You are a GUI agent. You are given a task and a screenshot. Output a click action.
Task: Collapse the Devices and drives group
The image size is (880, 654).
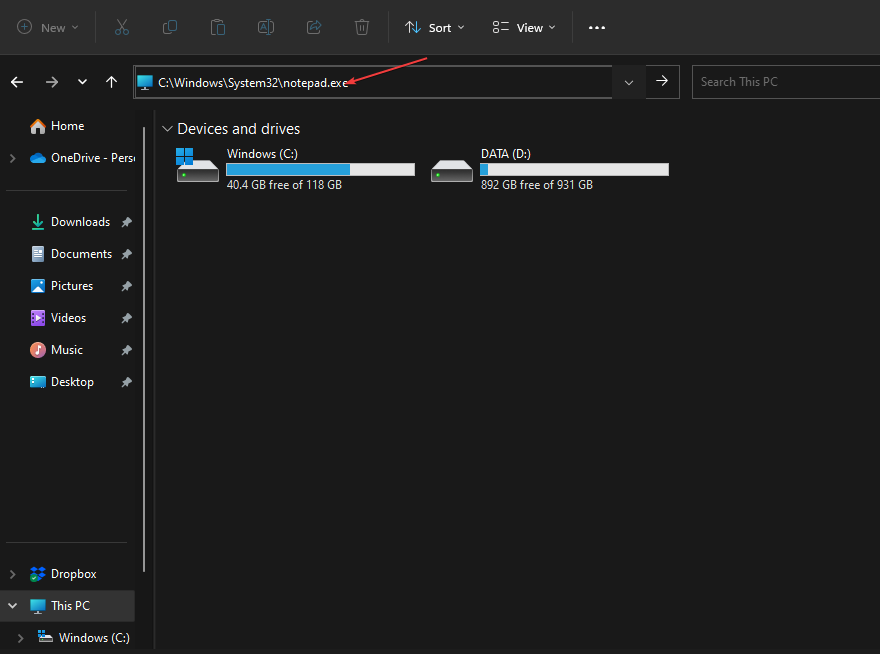(x=166, y=129)
